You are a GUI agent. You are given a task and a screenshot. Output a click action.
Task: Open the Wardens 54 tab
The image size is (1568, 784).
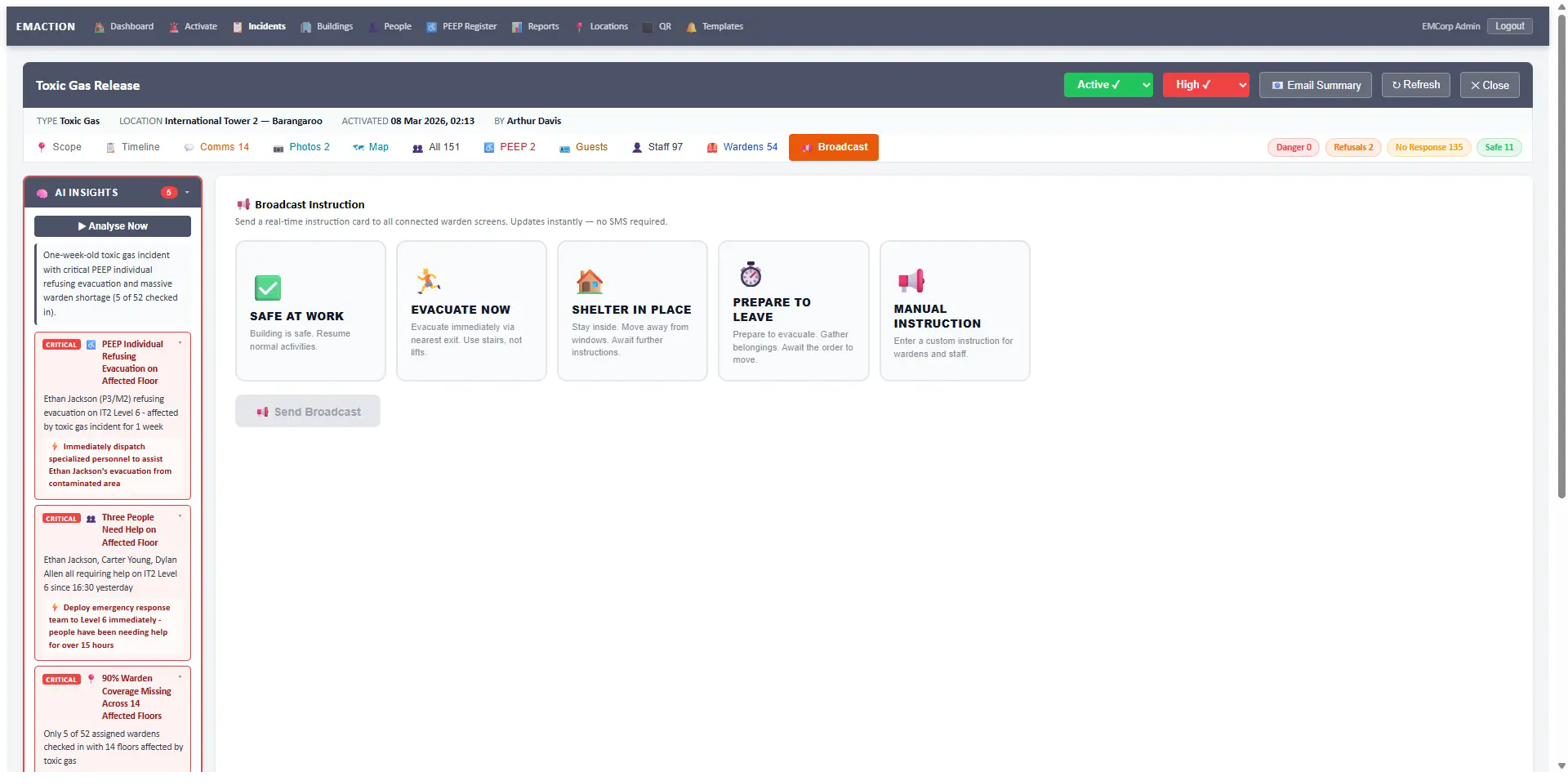click(x=742, y=147)
